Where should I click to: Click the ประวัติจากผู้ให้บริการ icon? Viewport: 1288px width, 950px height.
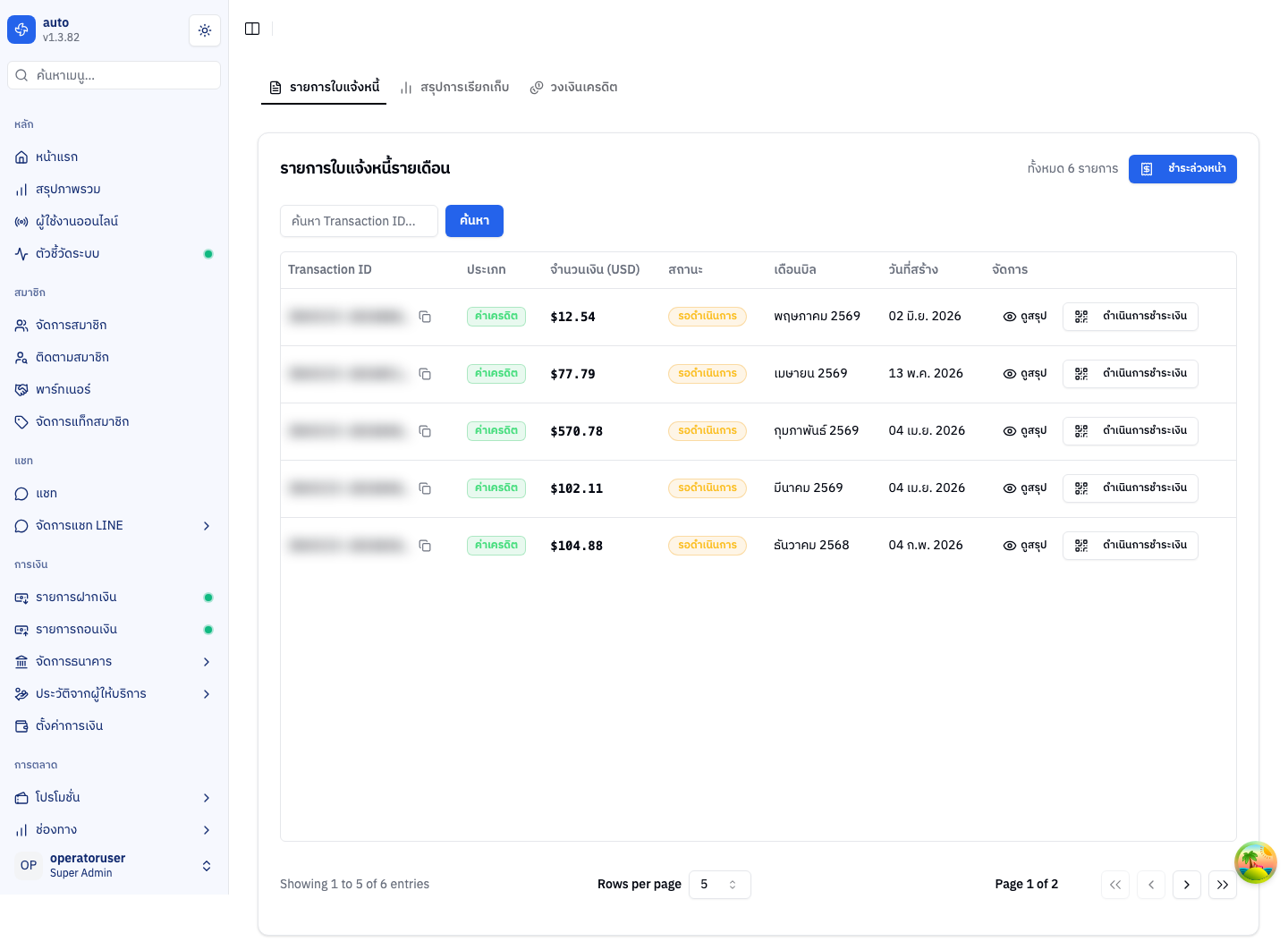[21, 694]
